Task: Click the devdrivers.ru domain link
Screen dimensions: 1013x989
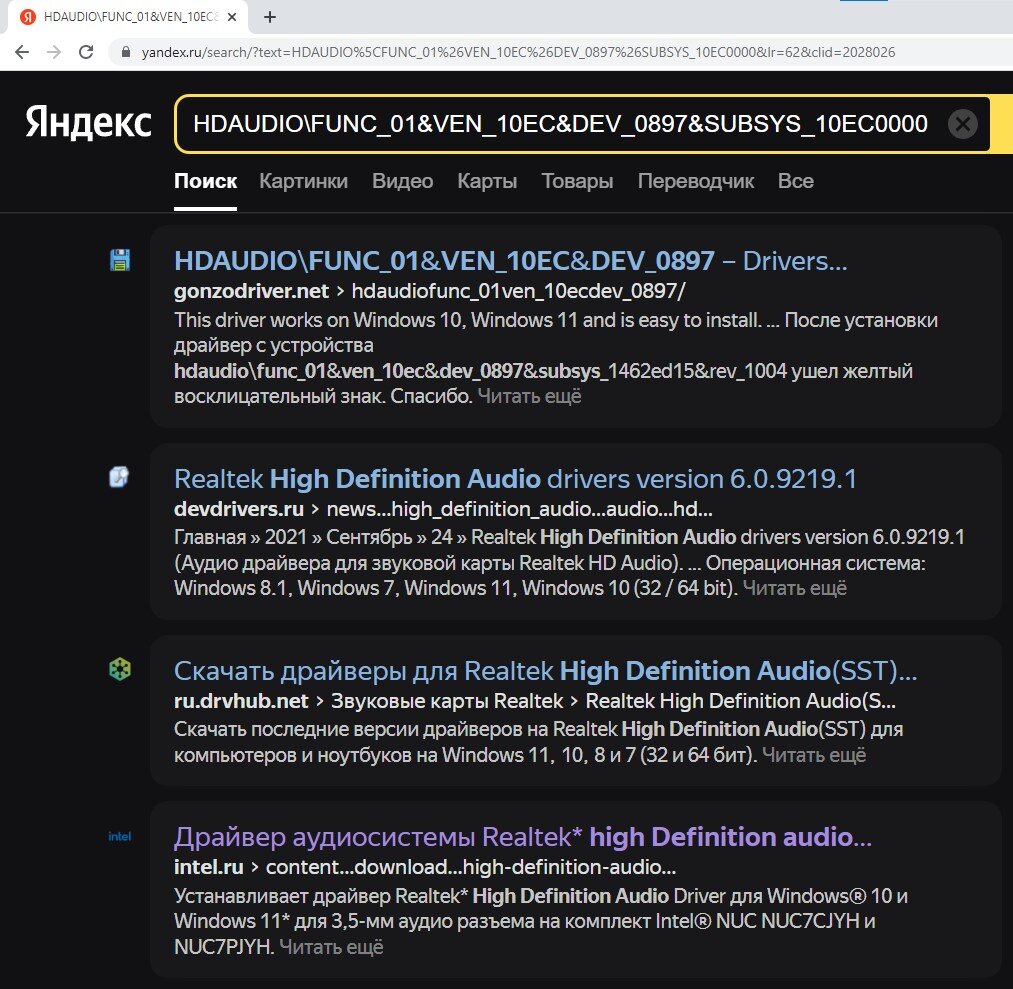Action: (238, 509)
